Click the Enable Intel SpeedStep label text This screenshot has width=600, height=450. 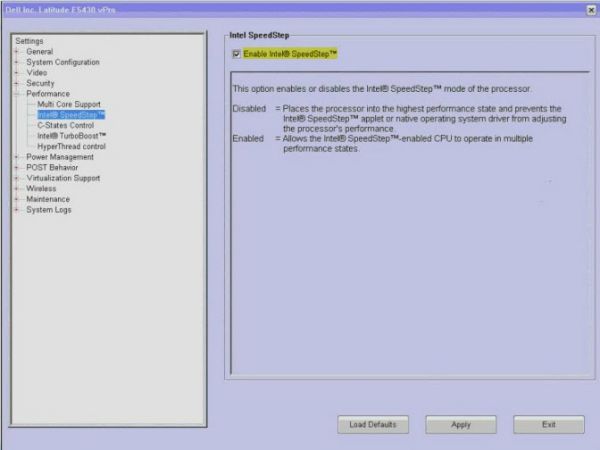(x=290, y=54)
